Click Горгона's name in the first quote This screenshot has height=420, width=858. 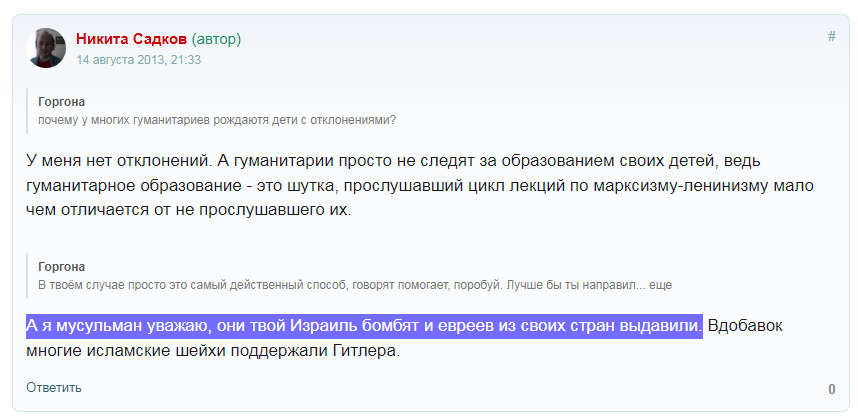coord(61,102)
